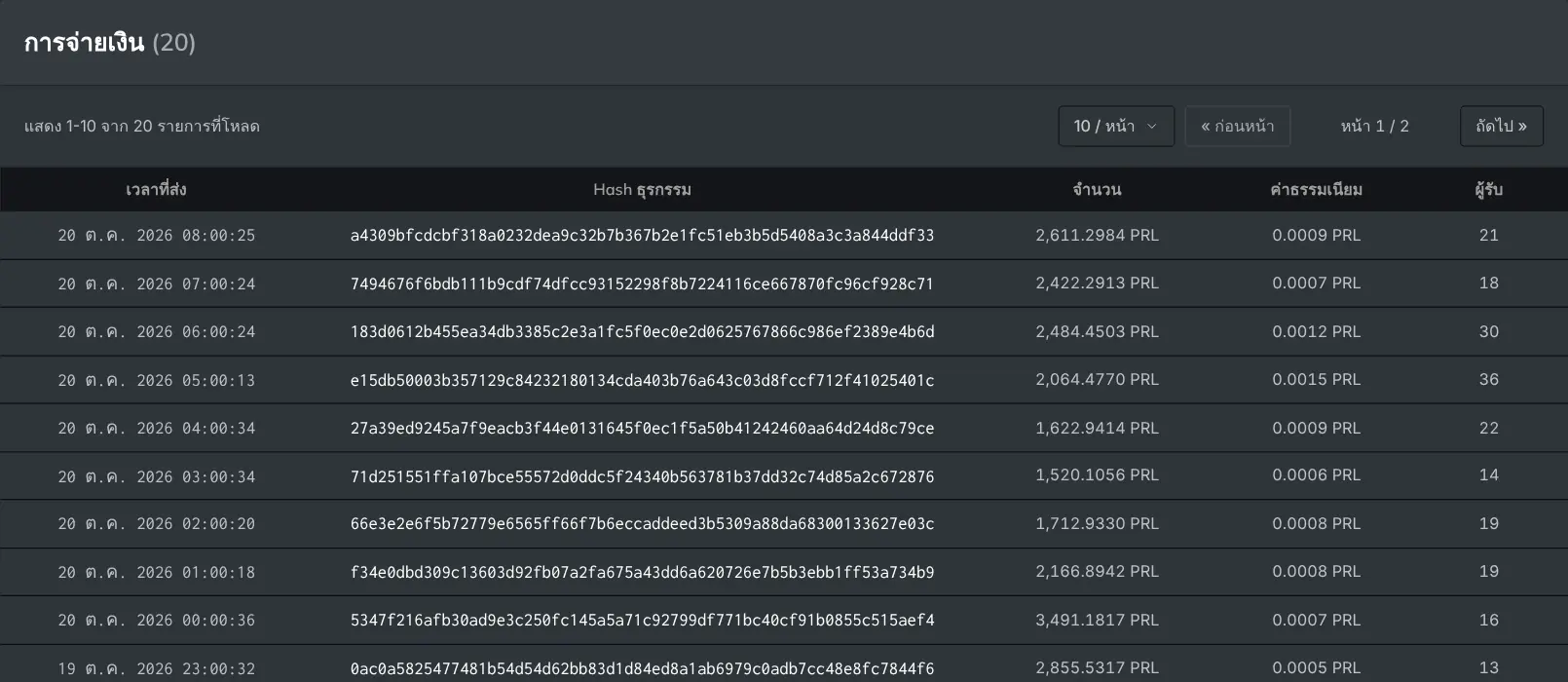
Task: Click the amount 1,622.9414 PRL
Action: click(x=1098, y=428)
